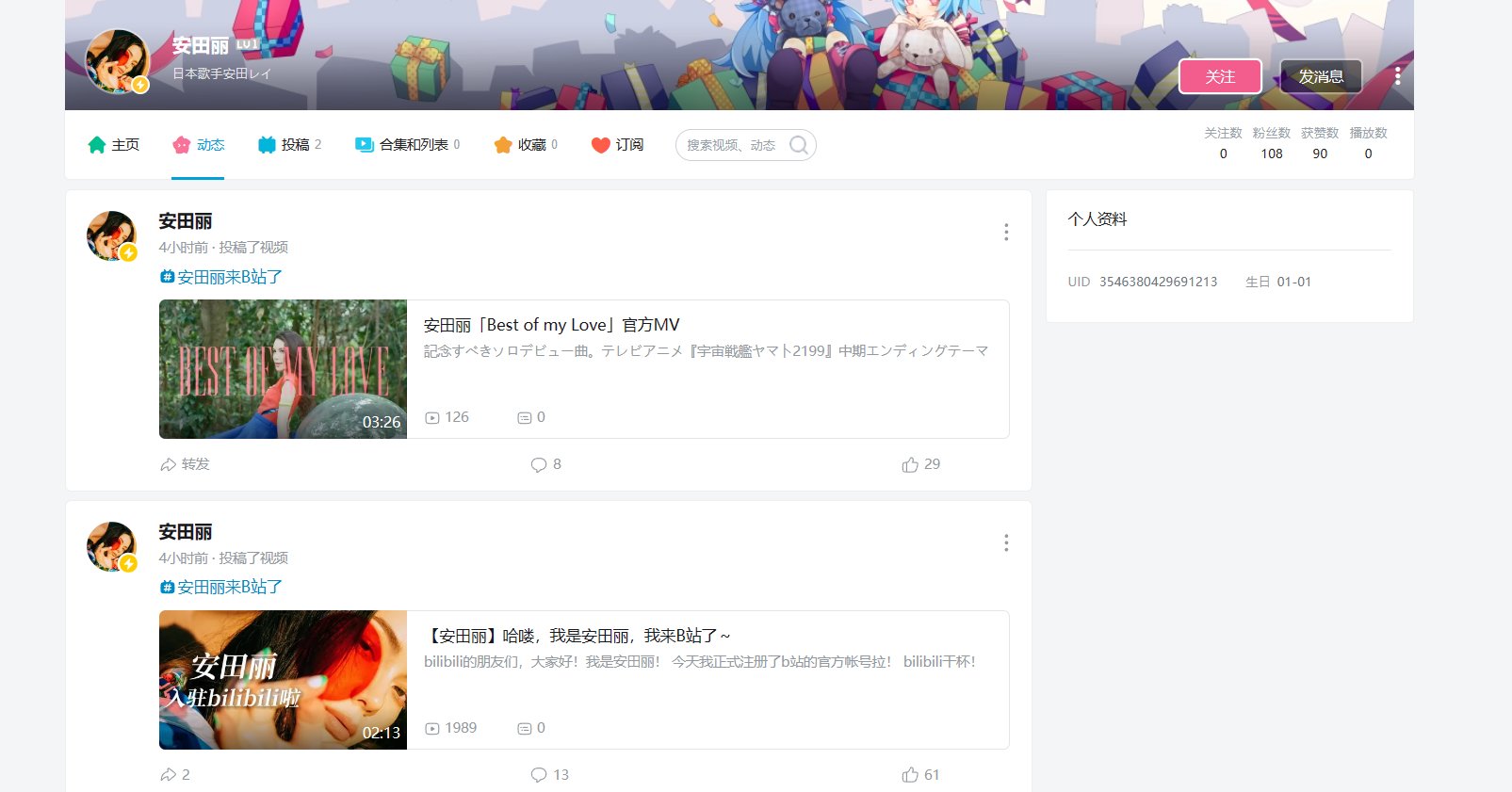Click the LV1 level badge
1512x792 pixels.
[247, 44]
